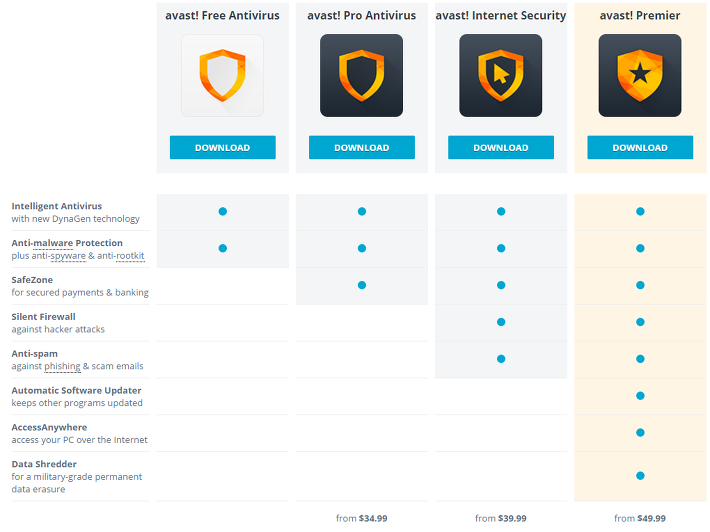710x532 pixels.
Task: Click the avast! Free Antivirus shield icon
Action: [x=222, y=76]
